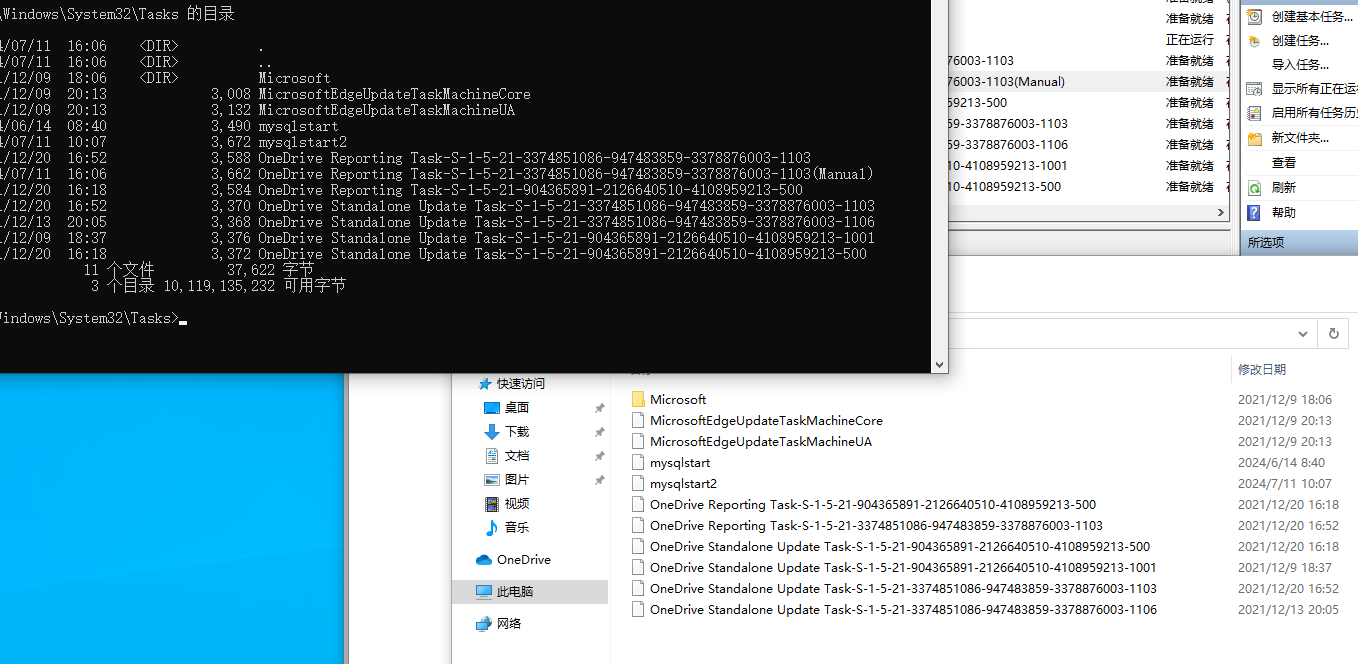Unpin 桌面 (Desktop) from Quick Access
This screenshot has width=1358, height=664.
[x=599, y=407]
